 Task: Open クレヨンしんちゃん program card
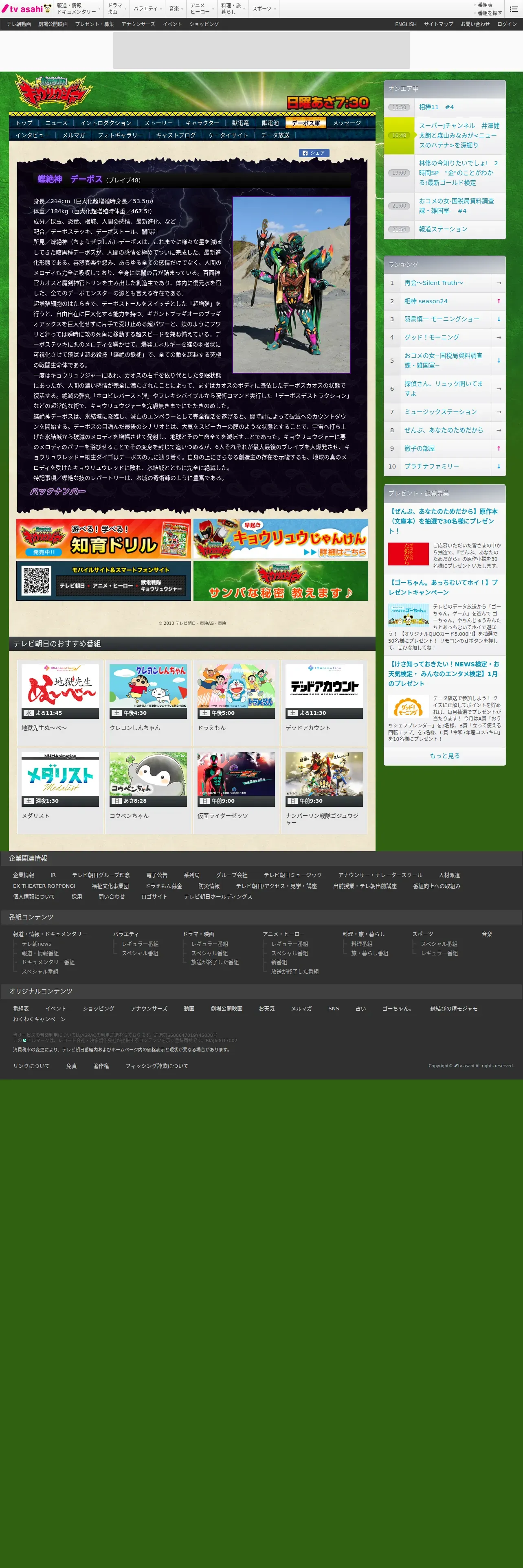(x=148, y=703)
